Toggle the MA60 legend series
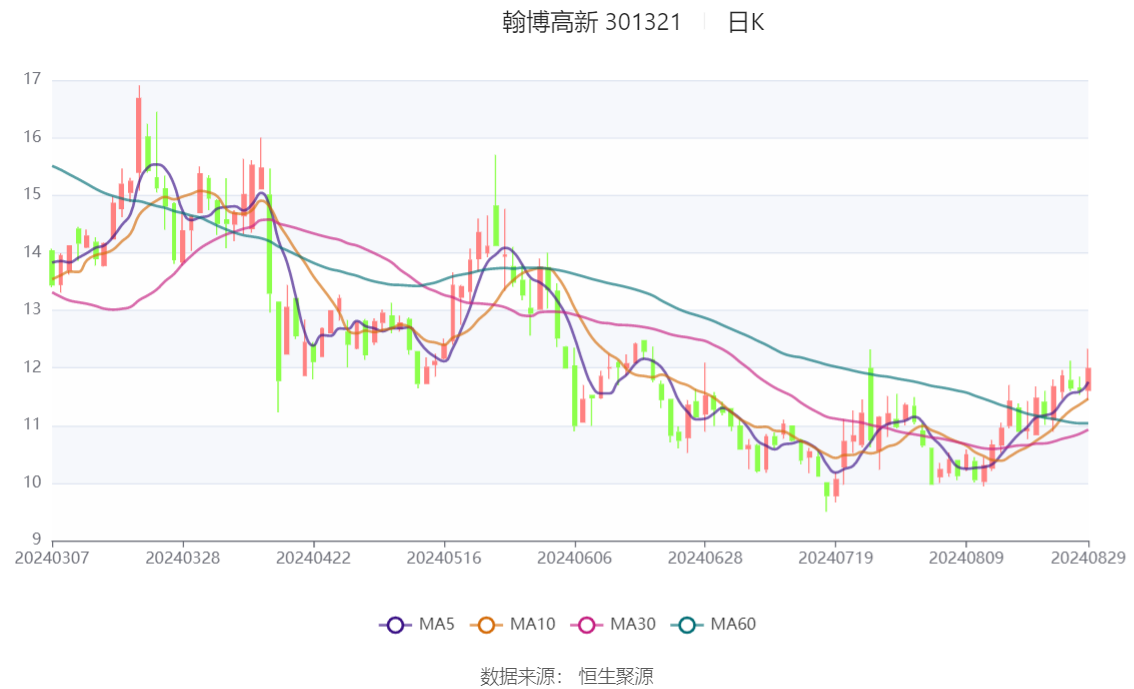Image resolution: width=1134 pixels, height=689 pixels. [713, 625]
